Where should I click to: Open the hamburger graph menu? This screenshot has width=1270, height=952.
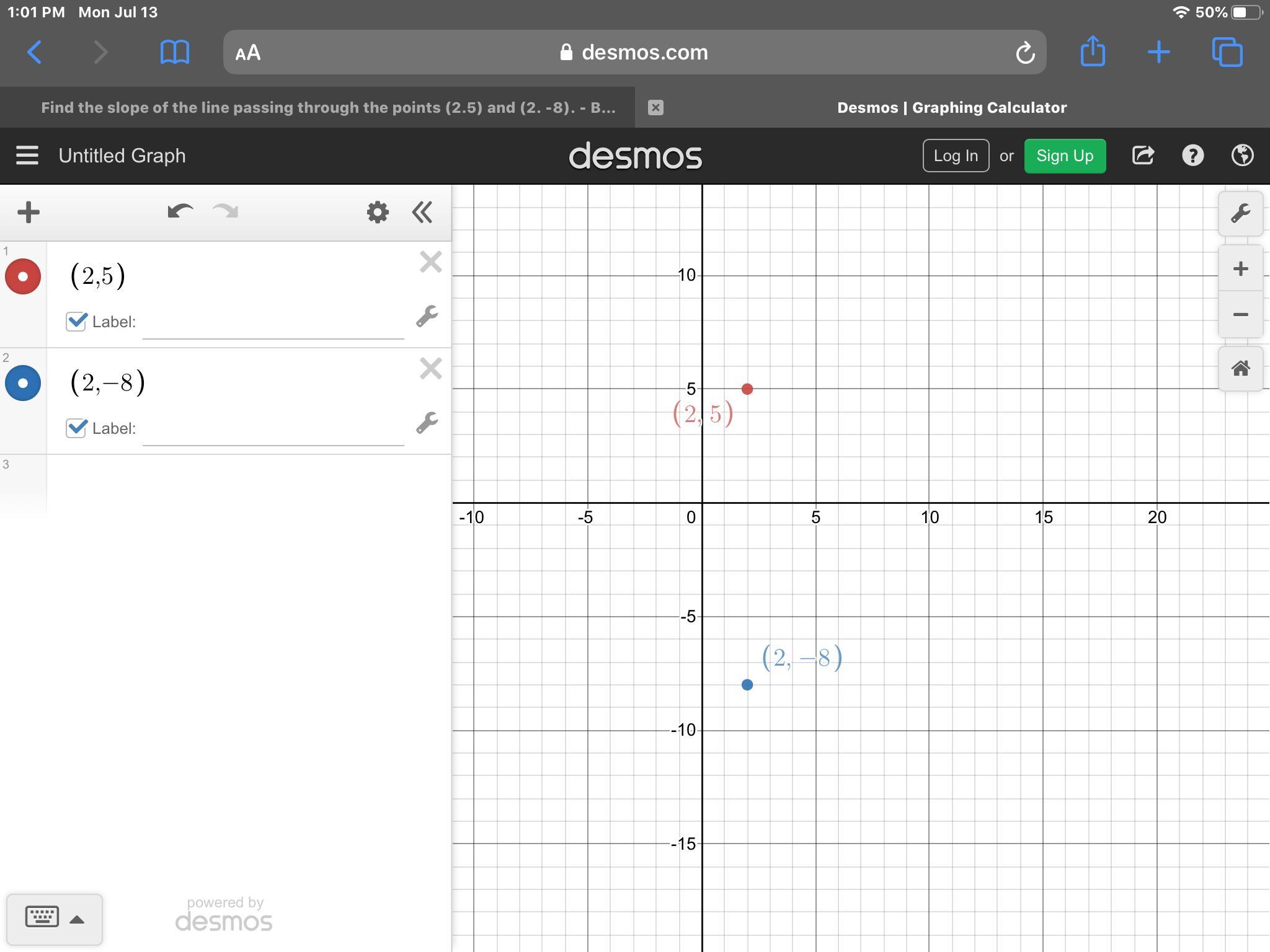[x=27, y=156]
